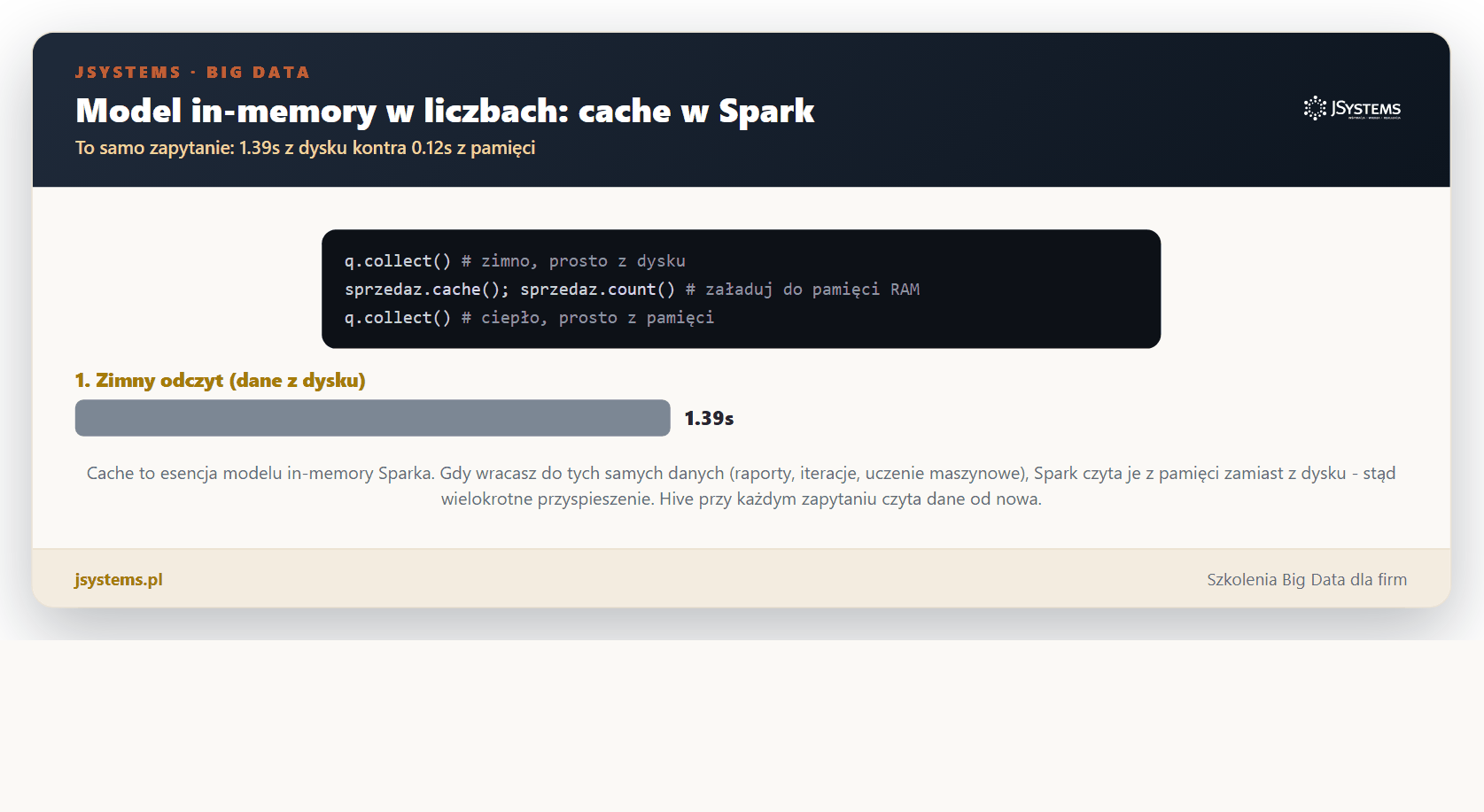
Task: Click the '# załaduj do pamięci RAM' comment
Action: 803,290
